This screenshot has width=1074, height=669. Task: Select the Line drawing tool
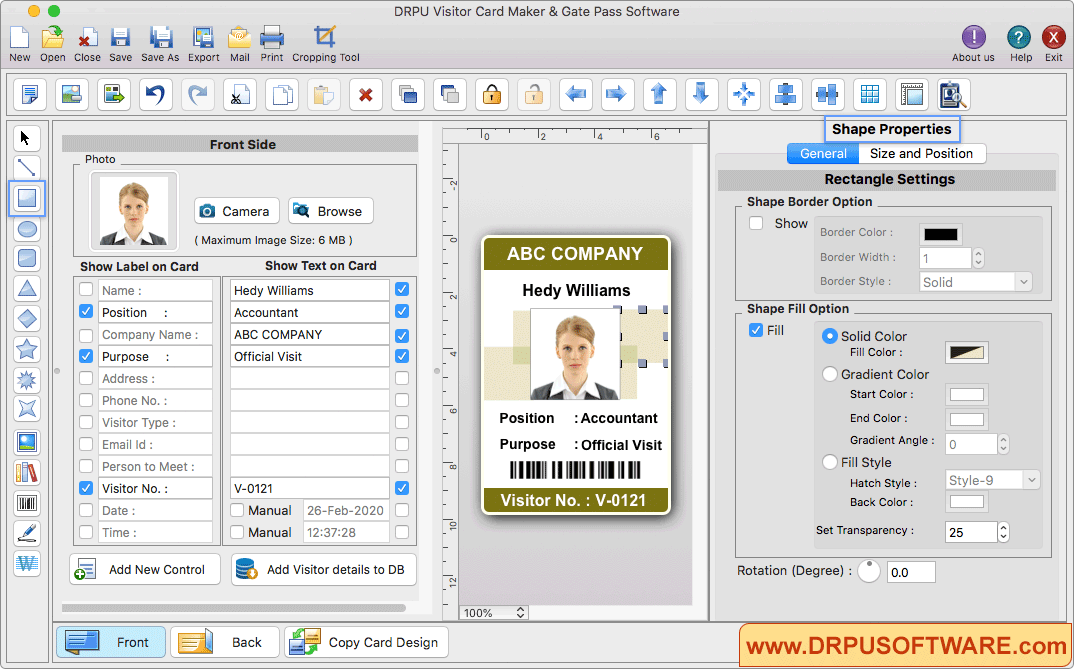pos(26,168)
